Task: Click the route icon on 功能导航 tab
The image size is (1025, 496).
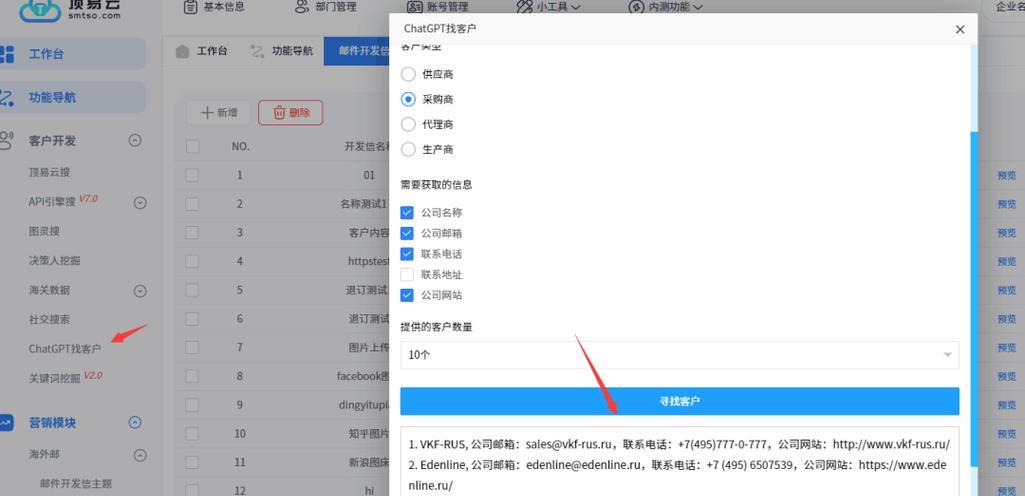Action: coord(257,52)
